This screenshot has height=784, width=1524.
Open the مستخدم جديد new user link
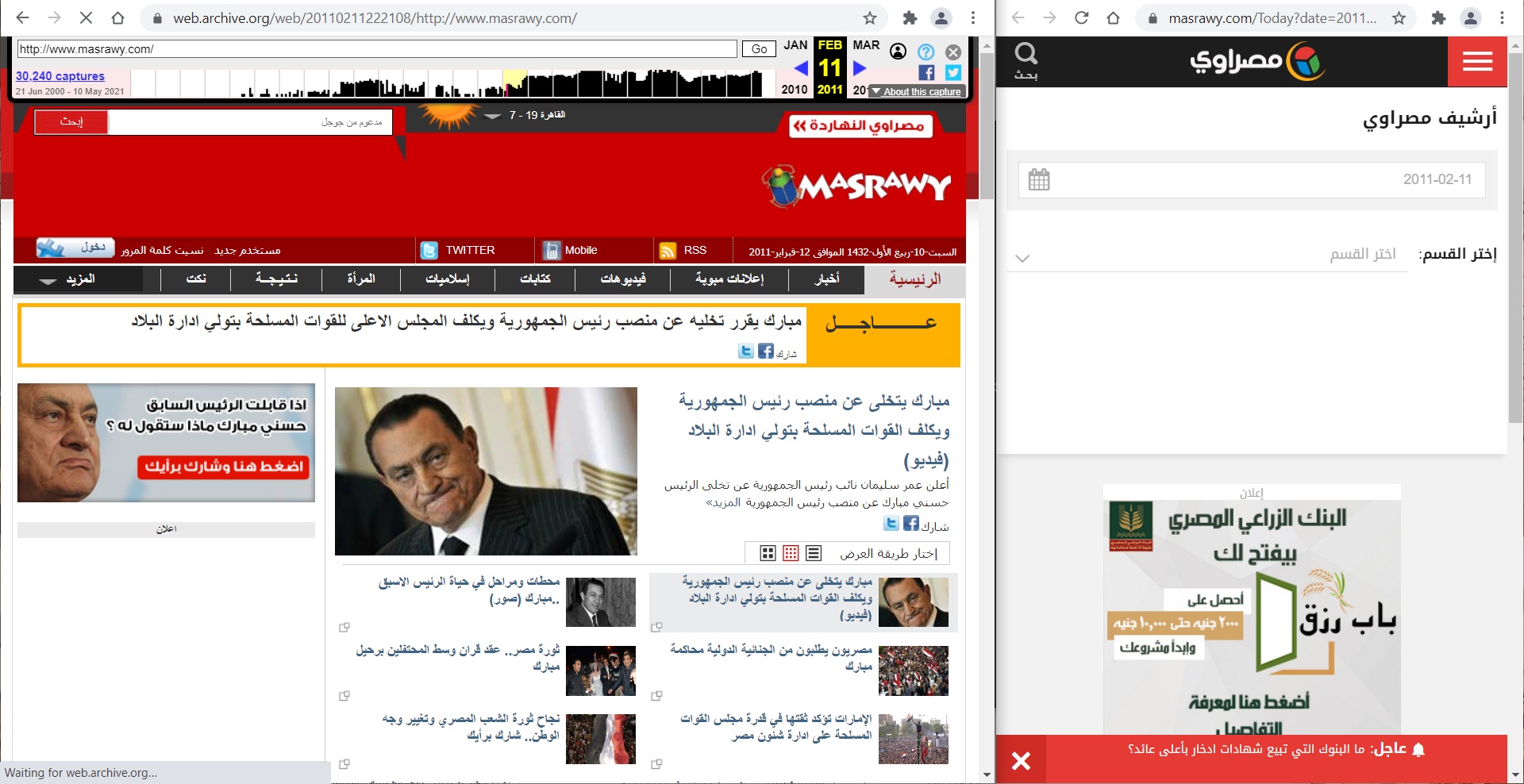coord(248,251)
